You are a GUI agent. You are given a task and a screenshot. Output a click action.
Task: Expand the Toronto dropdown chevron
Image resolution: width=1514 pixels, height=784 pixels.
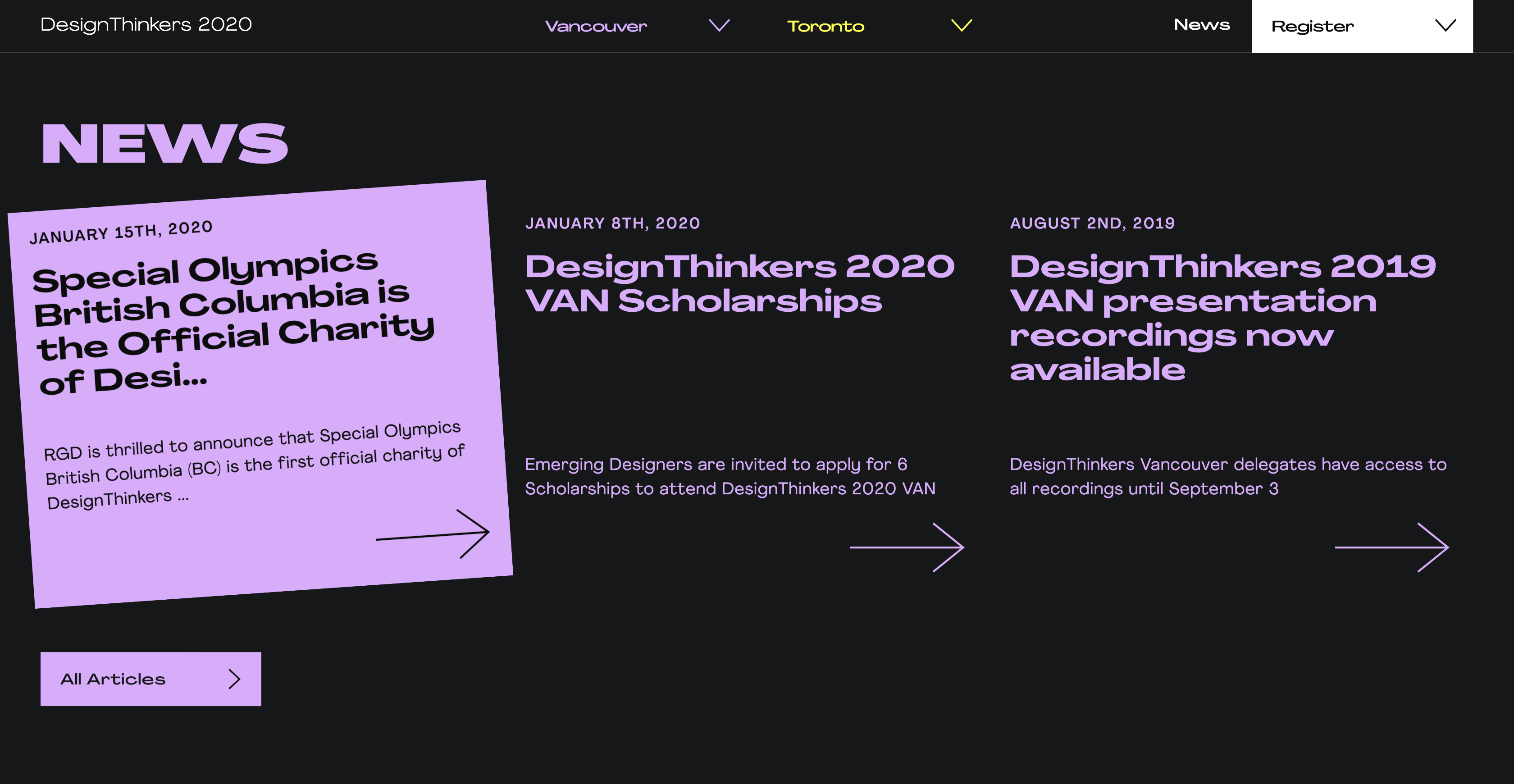(x=962, y=25)
